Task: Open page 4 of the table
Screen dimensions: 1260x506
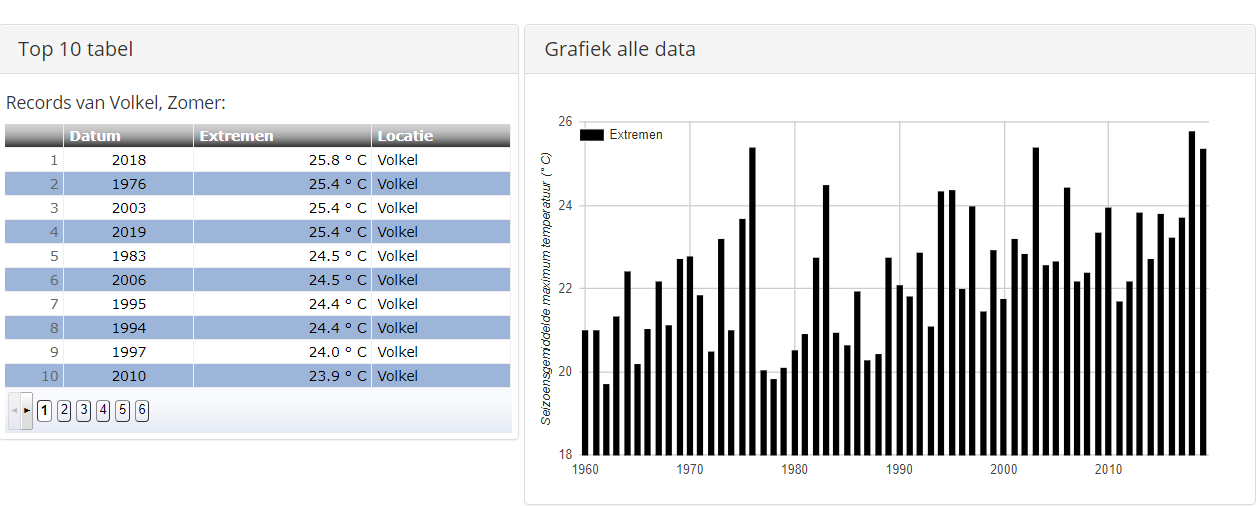Action: 103,410
